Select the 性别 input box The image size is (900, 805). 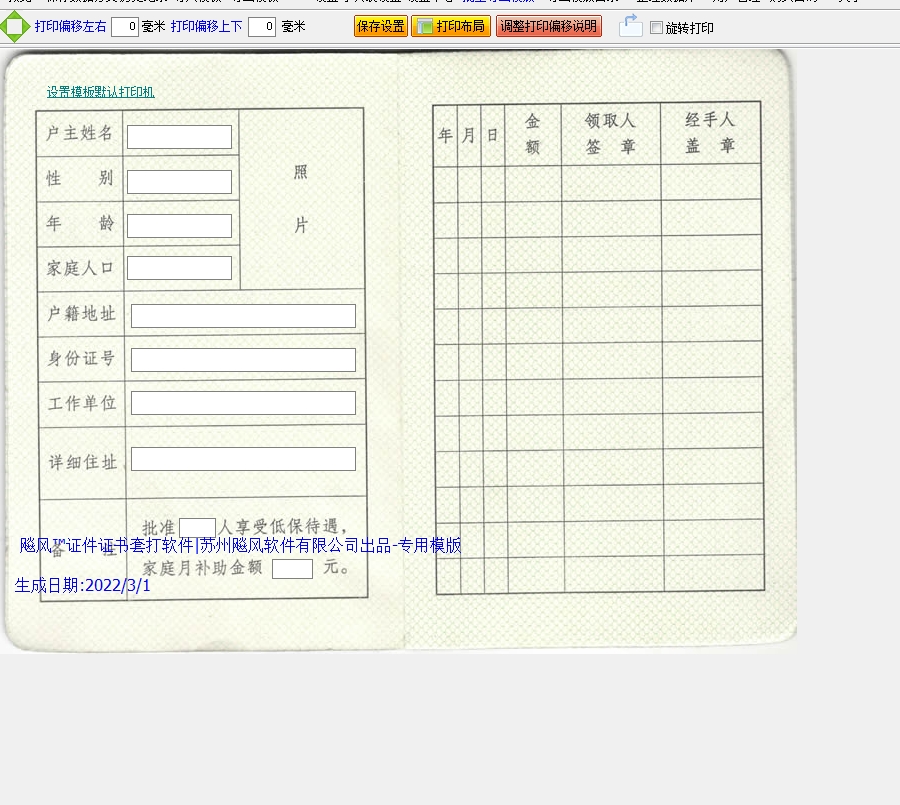point(179,182)
